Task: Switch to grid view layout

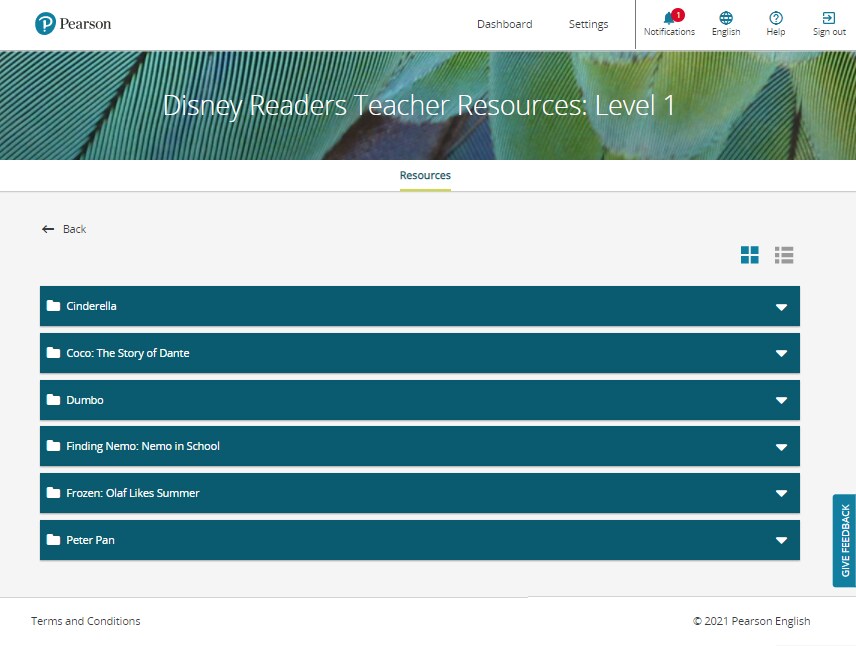Action: (750, 255)
